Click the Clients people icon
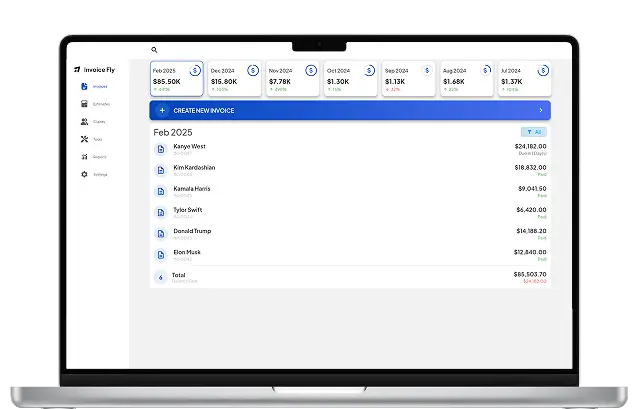The height and width of the screenshot is (409, 636). click(x=84, y=122)
